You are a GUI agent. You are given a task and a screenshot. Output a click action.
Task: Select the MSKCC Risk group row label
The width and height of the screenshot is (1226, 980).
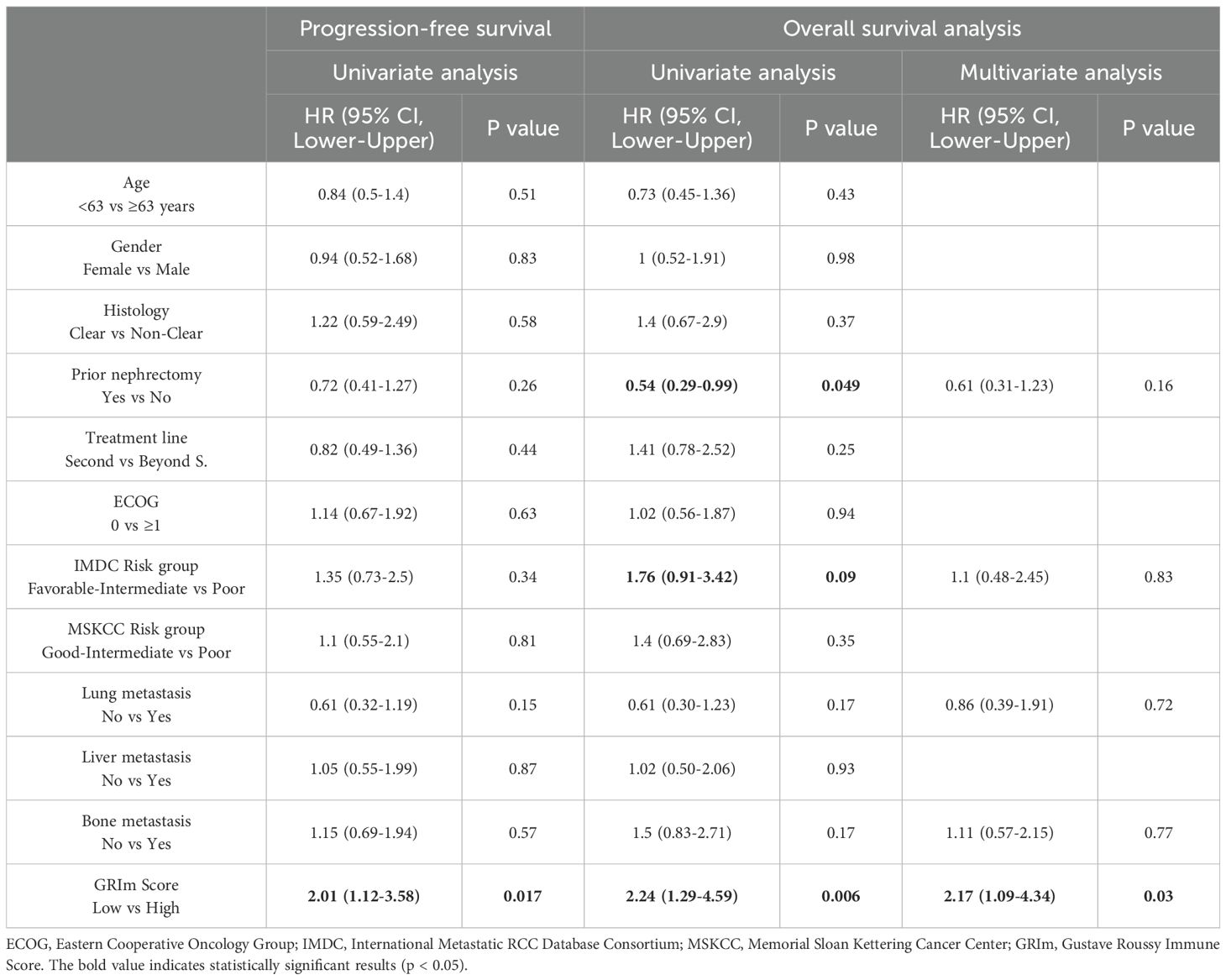point(136,641)
